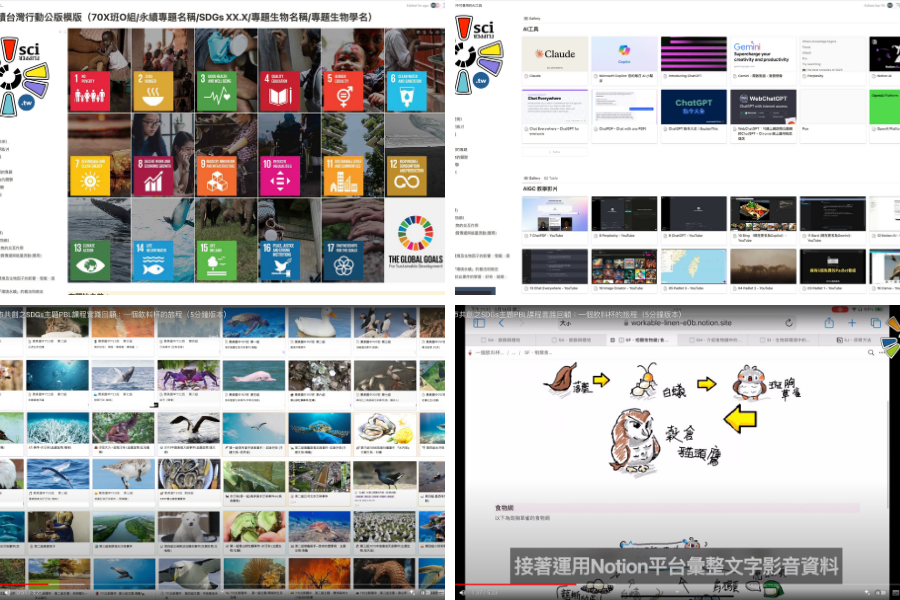Select Gallery tab above AI工具
Image resolution: width=900 pixels, height=600 pixels.
coord(534,19)
